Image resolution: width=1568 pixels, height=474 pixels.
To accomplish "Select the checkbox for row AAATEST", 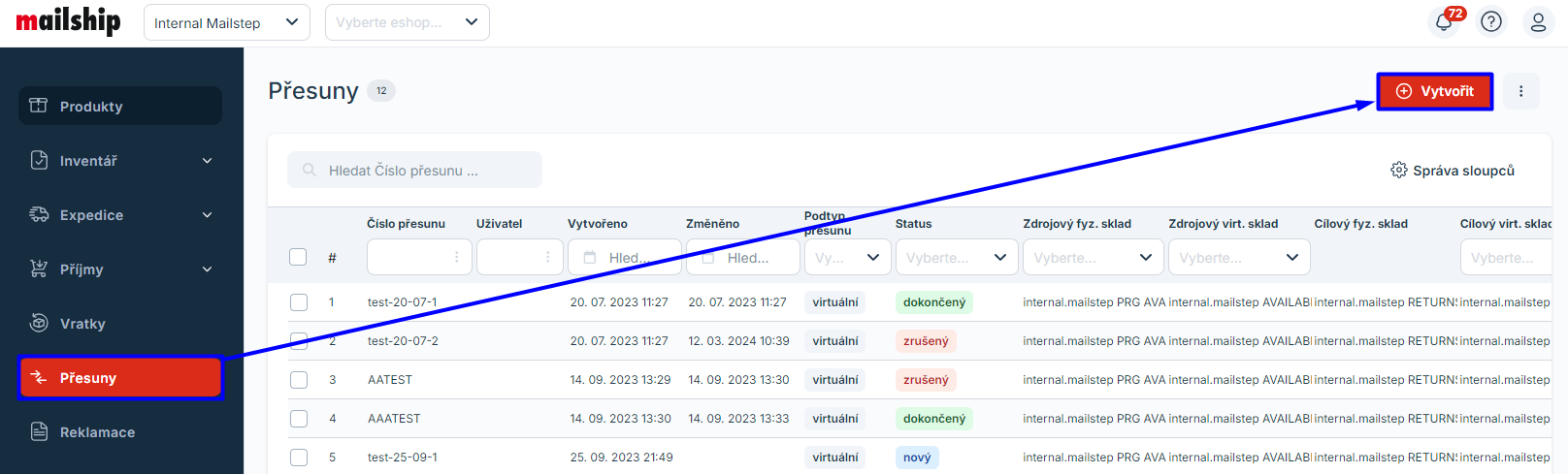I will (299, 419).
